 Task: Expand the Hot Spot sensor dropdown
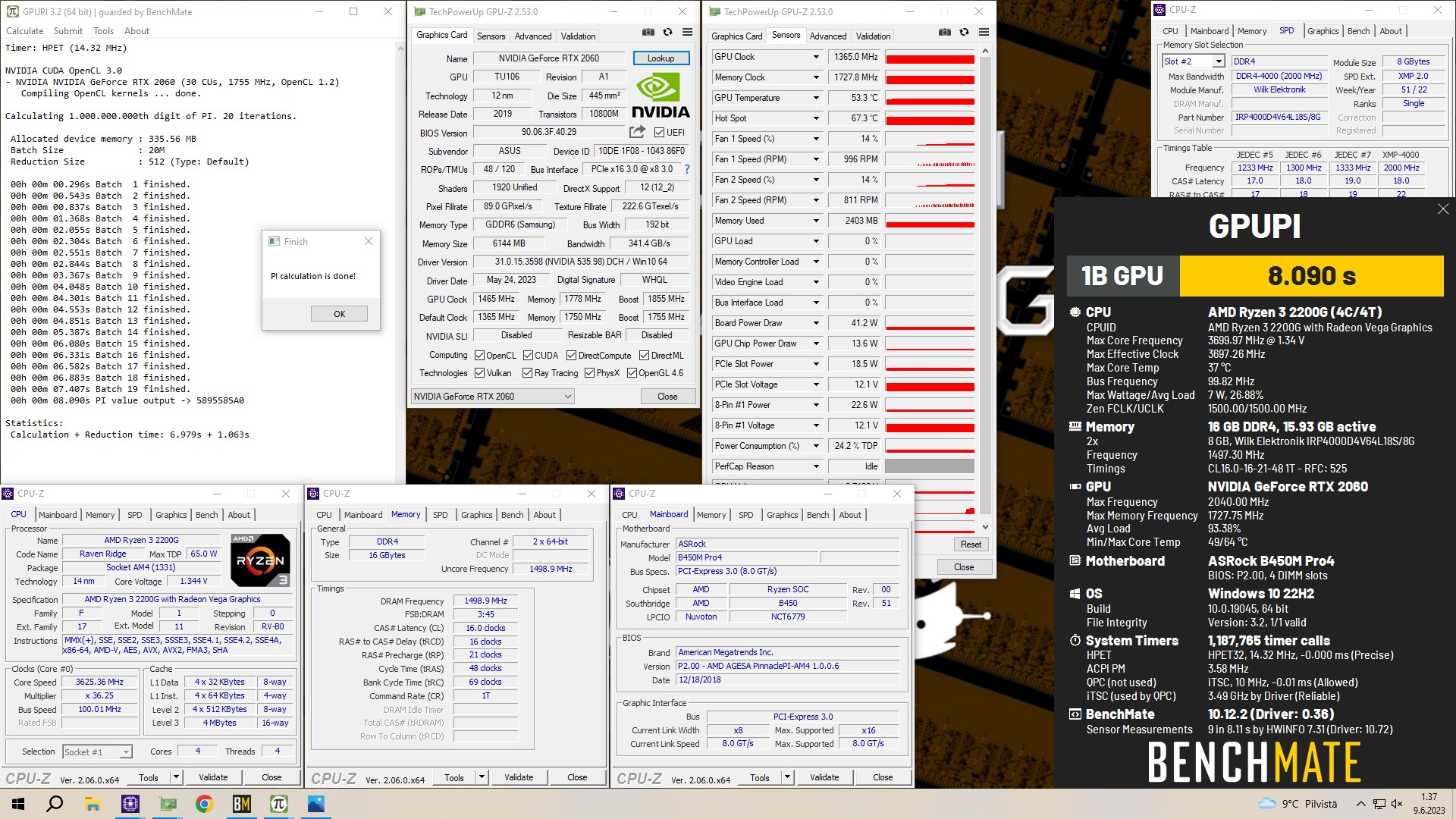coord(816,118)
